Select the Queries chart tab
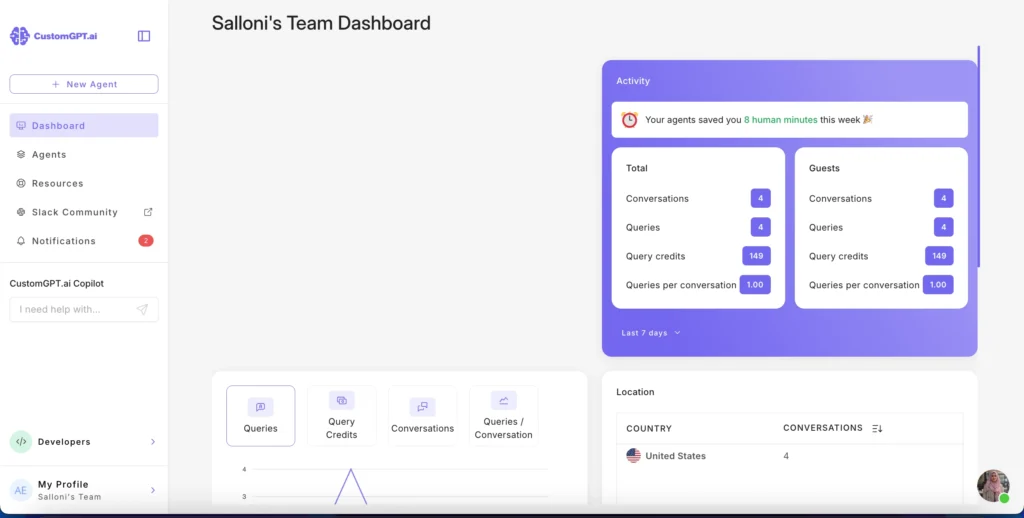 click(261, 416)
